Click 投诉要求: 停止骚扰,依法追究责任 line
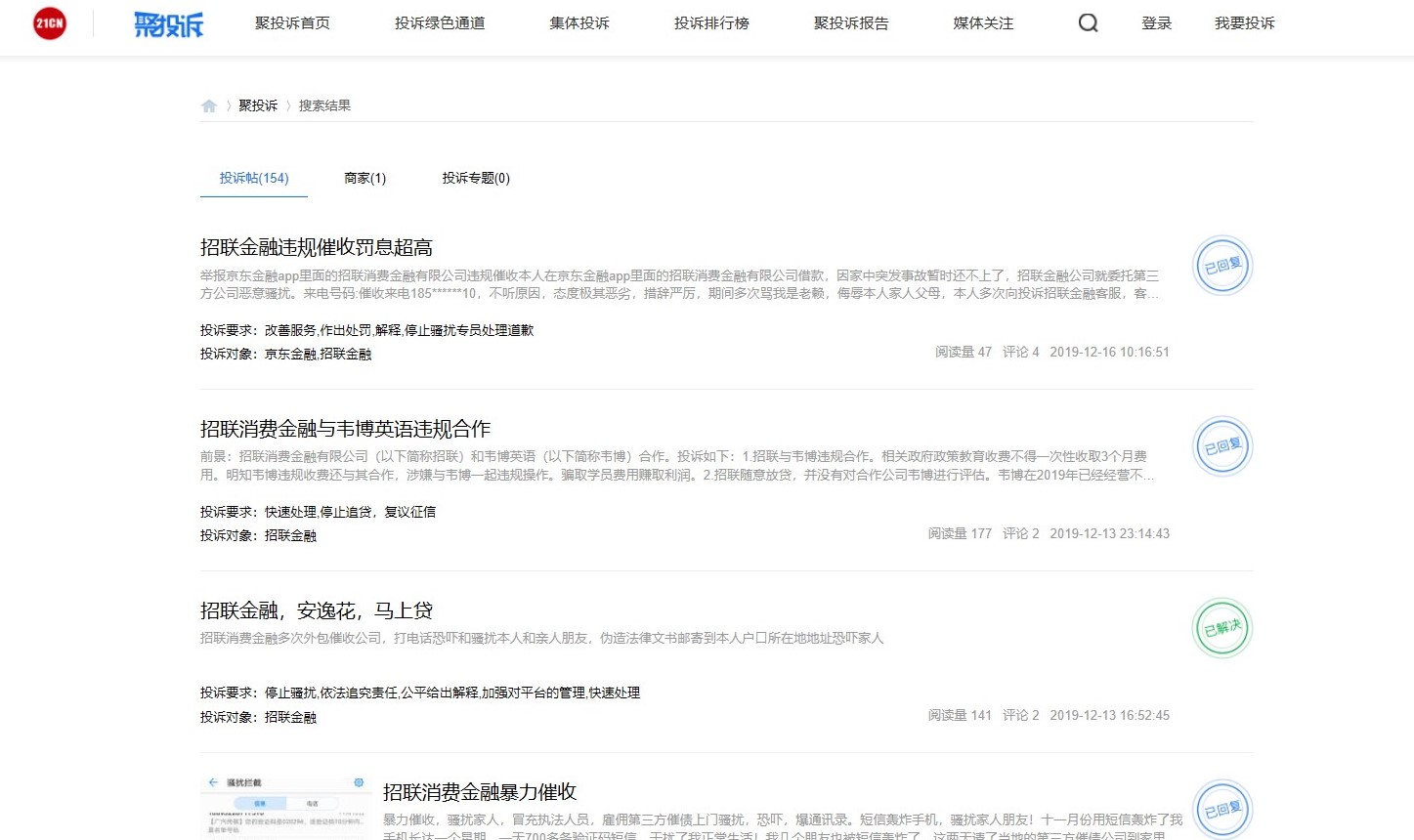 tap(420, 693)
